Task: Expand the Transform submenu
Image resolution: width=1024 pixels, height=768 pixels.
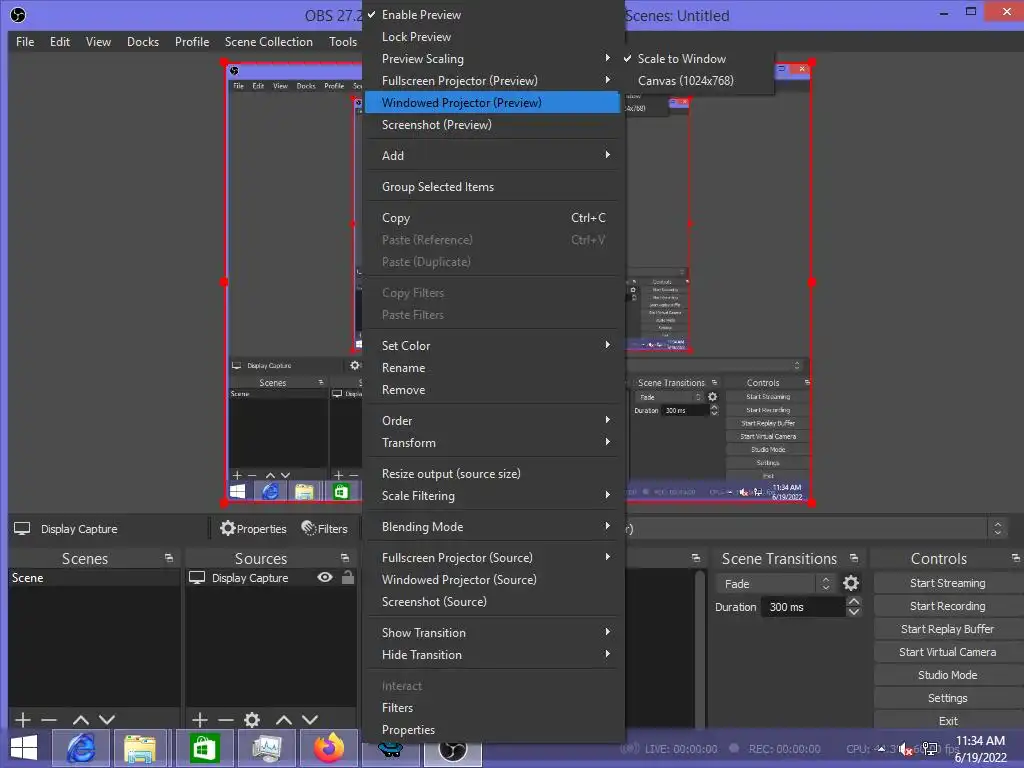Action: (491, 443)
